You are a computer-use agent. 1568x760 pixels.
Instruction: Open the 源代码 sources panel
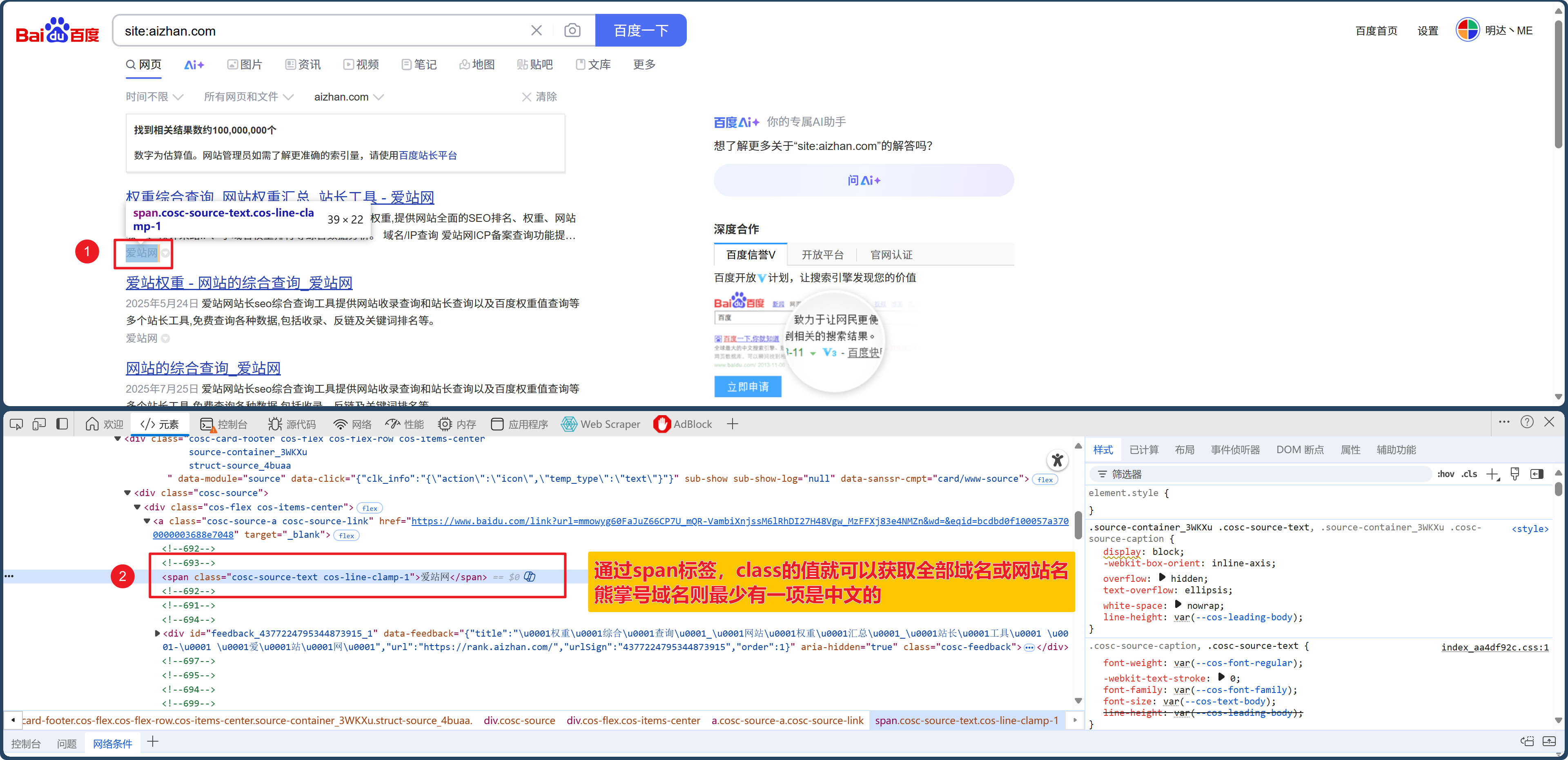[292, 424]
